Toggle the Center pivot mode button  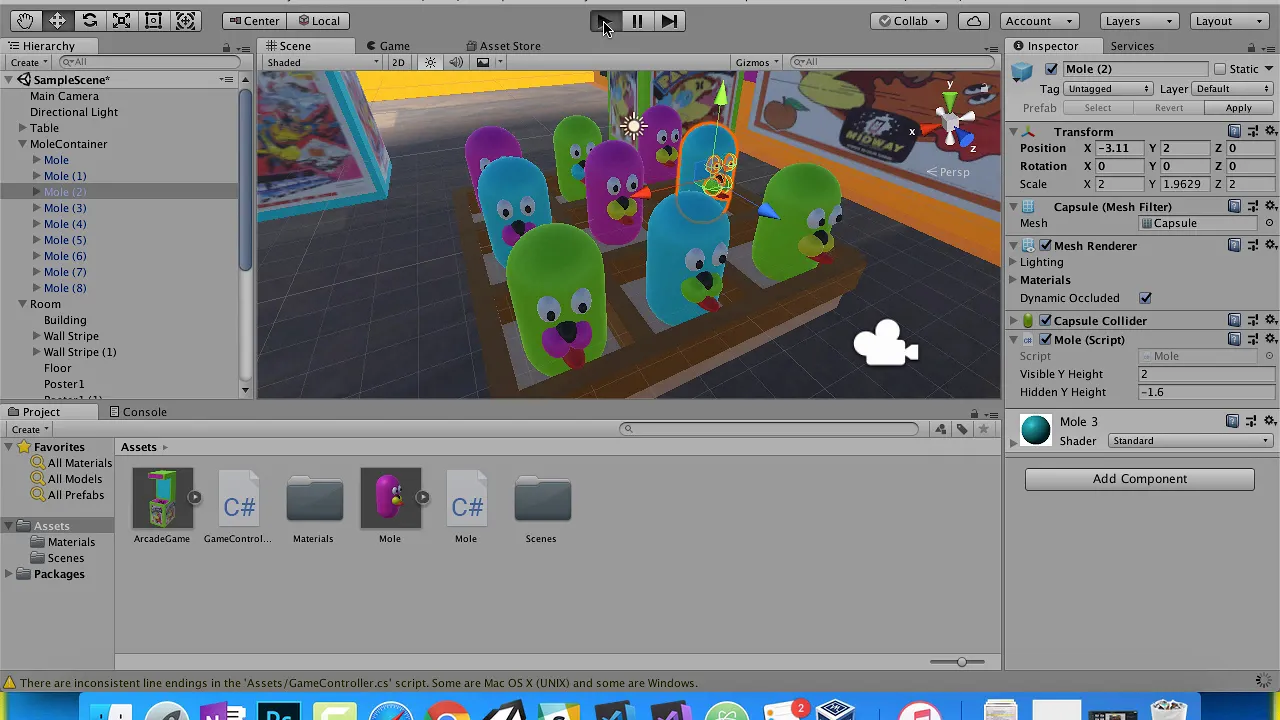tap(253, 20)
